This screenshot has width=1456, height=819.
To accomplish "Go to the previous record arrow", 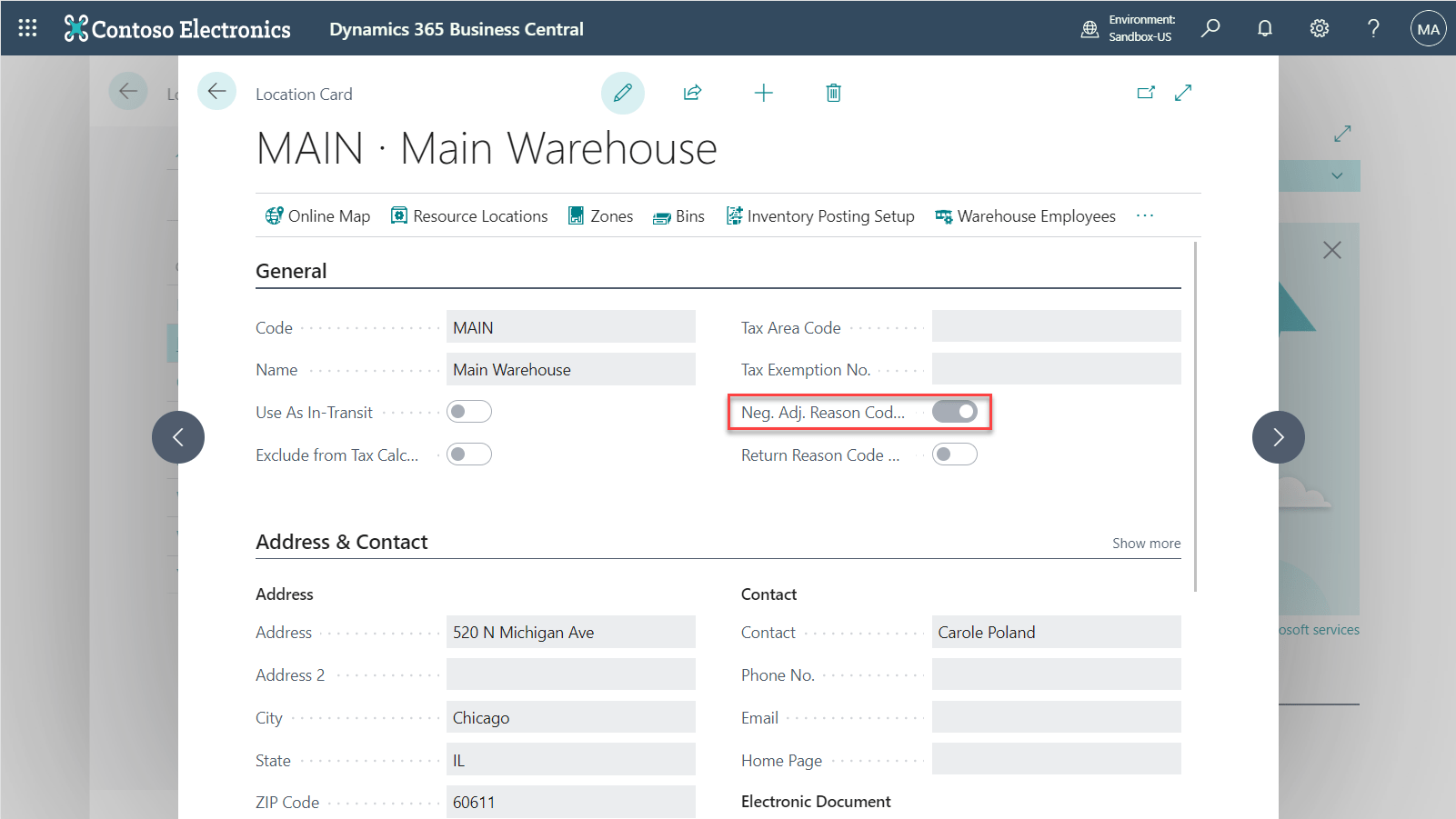I will point(178,437).
